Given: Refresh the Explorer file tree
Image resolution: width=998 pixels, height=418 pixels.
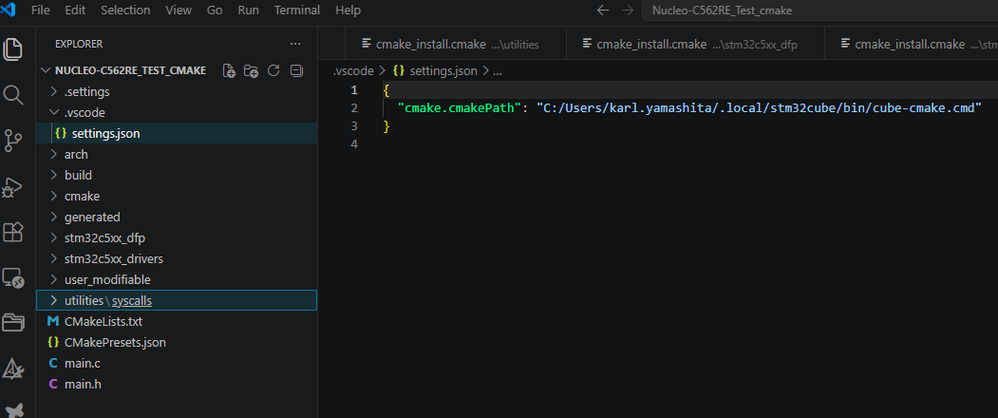Looking at the screenshot, I should (x=274, y=71).
